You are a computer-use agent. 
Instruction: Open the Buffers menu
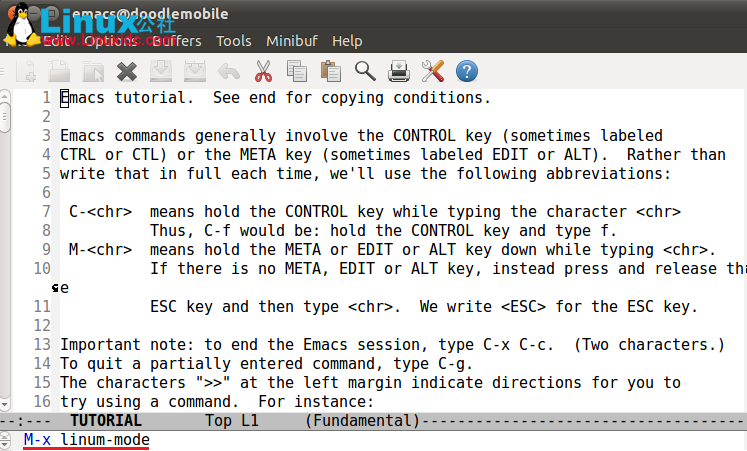177,41
